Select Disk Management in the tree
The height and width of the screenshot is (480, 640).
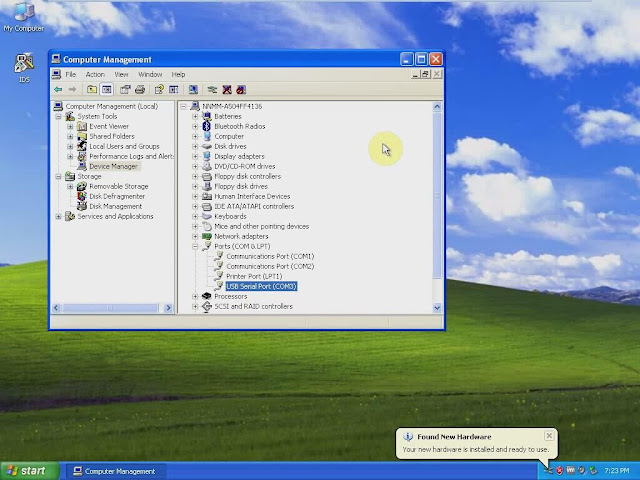click(116, 206)
